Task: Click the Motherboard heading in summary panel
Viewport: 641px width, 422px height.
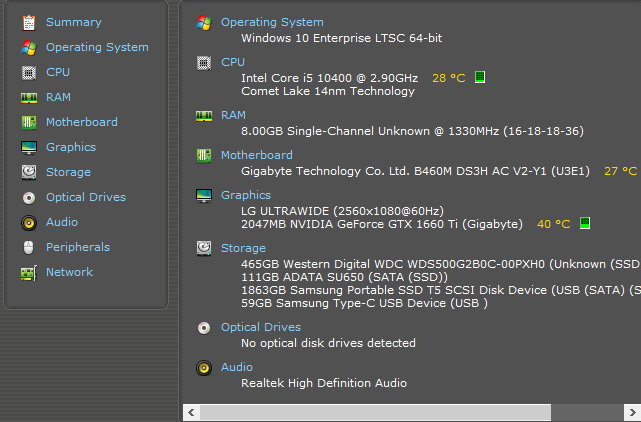Action: point(256,155)
